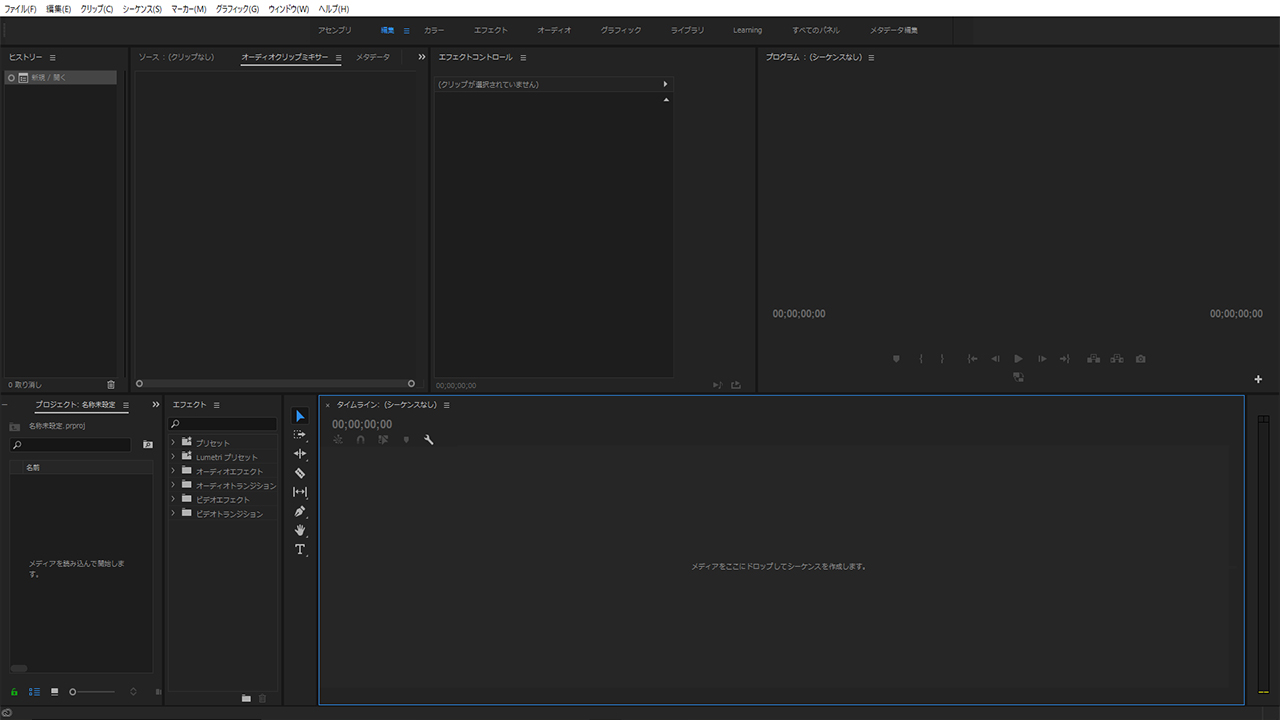Show overflow panels next to メタデータ tab

422,57
